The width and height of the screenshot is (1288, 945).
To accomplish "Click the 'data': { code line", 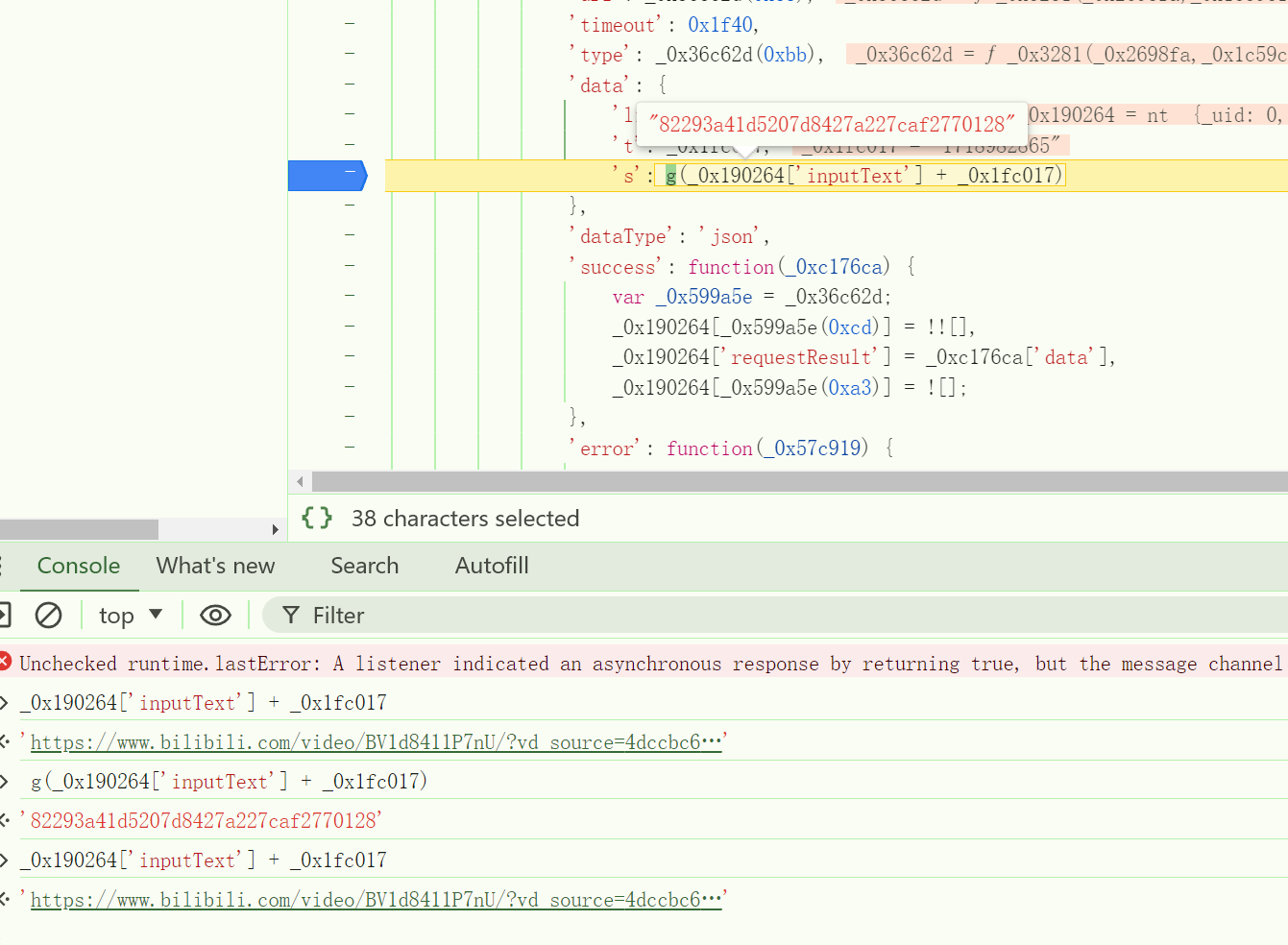I will click(x=619, y=85).
